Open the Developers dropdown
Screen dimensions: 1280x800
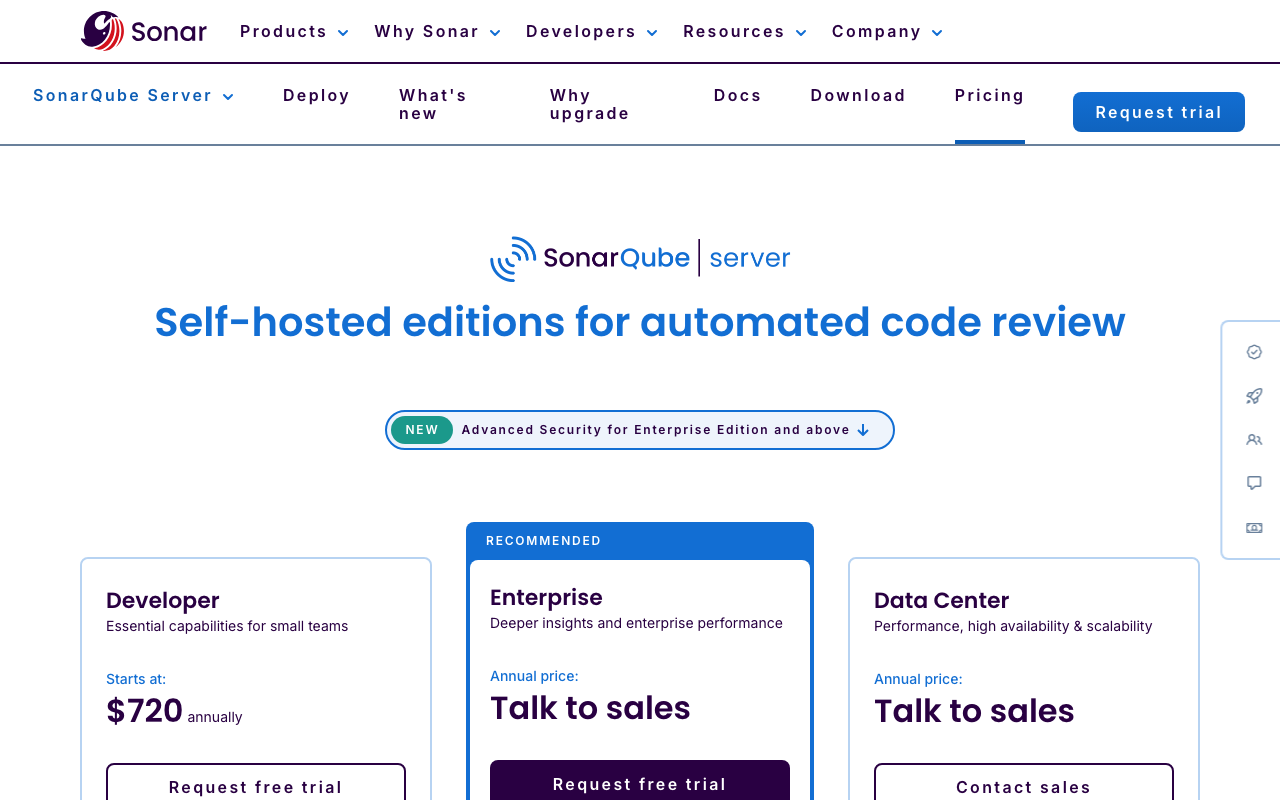coord(591,31)
